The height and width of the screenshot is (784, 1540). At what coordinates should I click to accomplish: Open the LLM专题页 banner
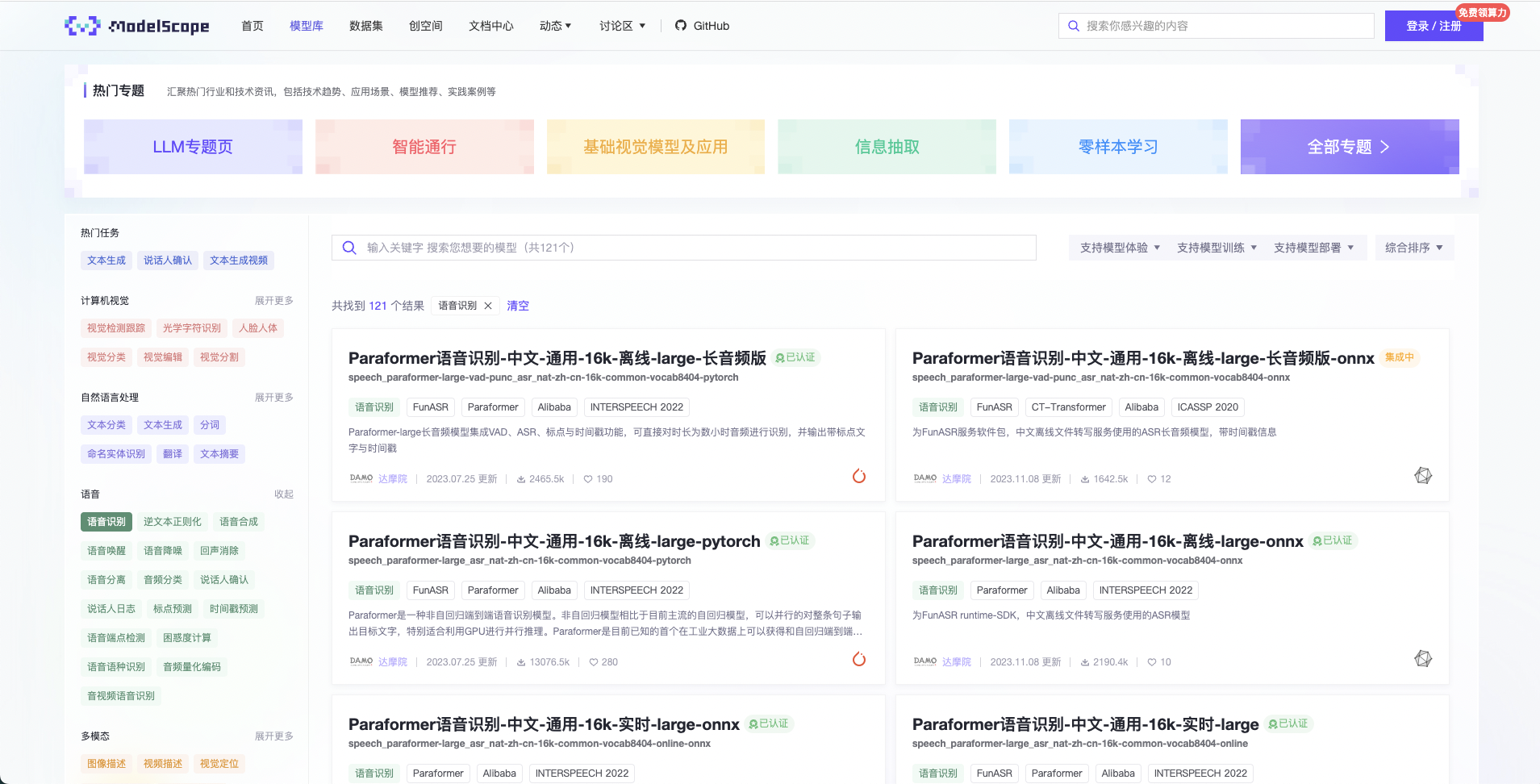pos(193,147)
